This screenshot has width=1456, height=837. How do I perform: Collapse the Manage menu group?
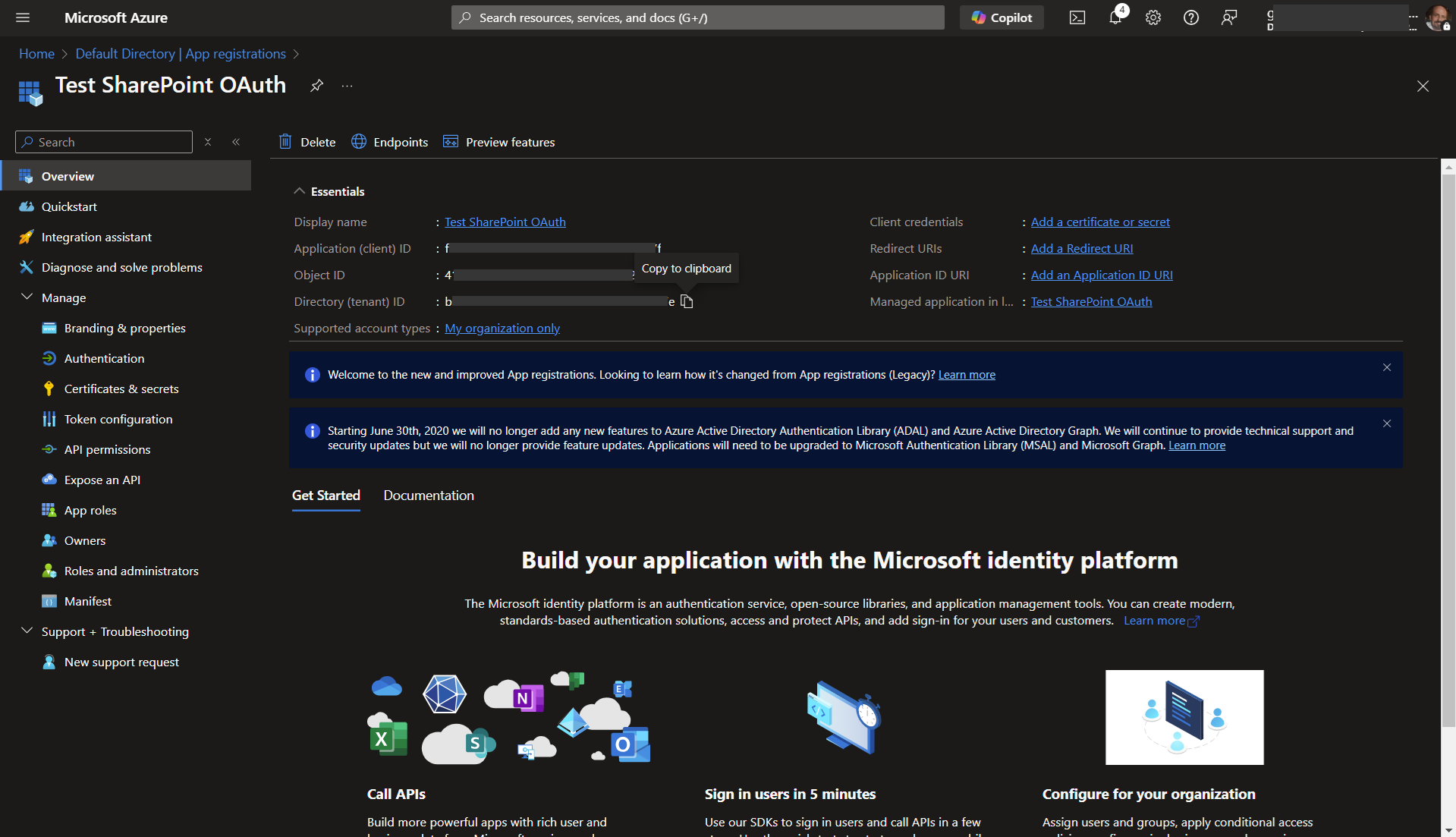pos(27,297)
